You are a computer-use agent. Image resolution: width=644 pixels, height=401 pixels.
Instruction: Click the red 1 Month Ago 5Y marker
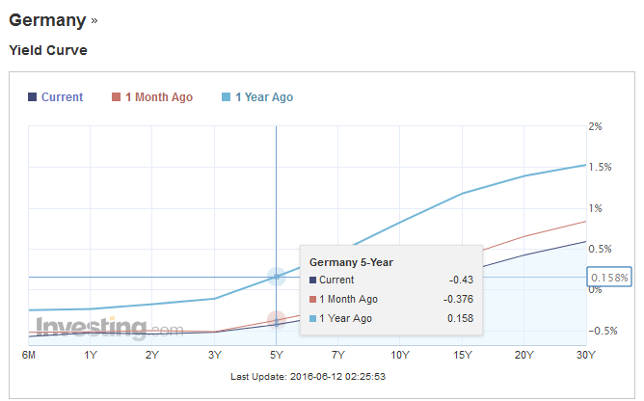276,319
